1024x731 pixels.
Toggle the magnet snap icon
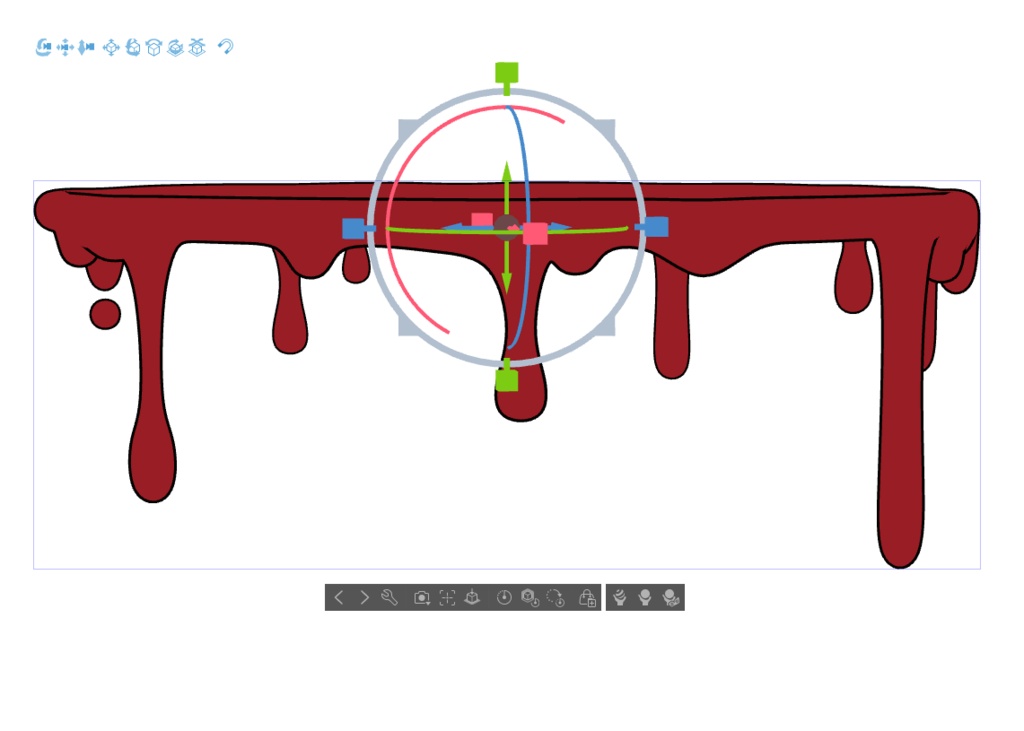[x=226, y=47]
